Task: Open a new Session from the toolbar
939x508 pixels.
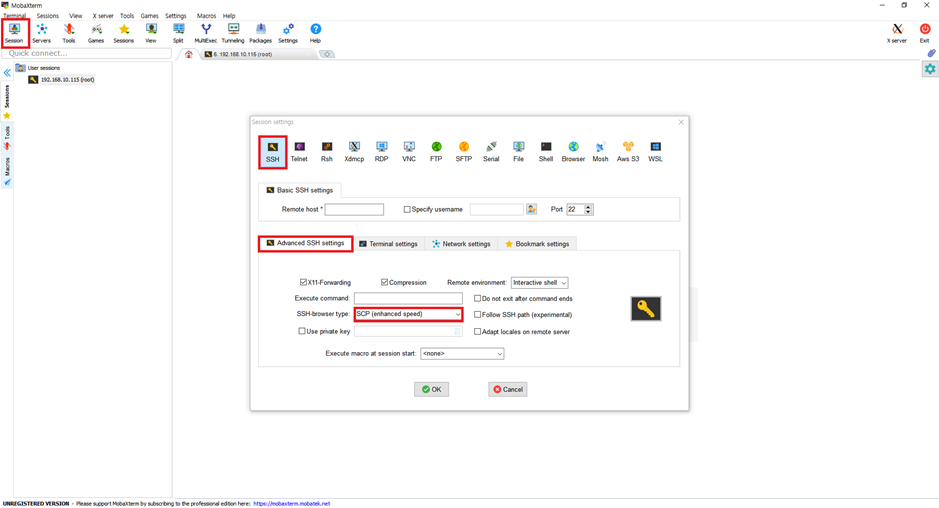Action: pos(14,33)
